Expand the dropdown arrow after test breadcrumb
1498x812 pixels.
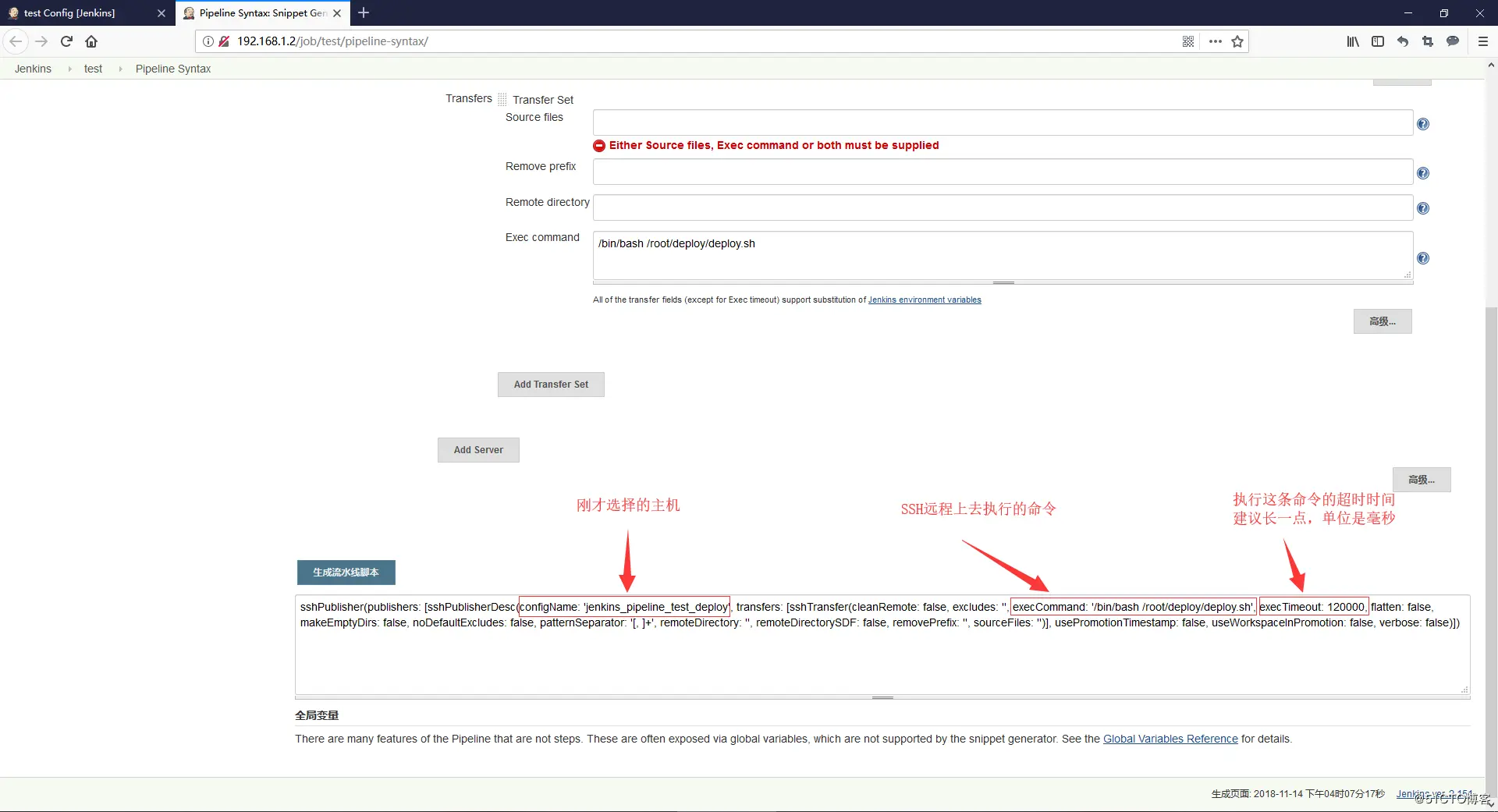tap(120, 69)
